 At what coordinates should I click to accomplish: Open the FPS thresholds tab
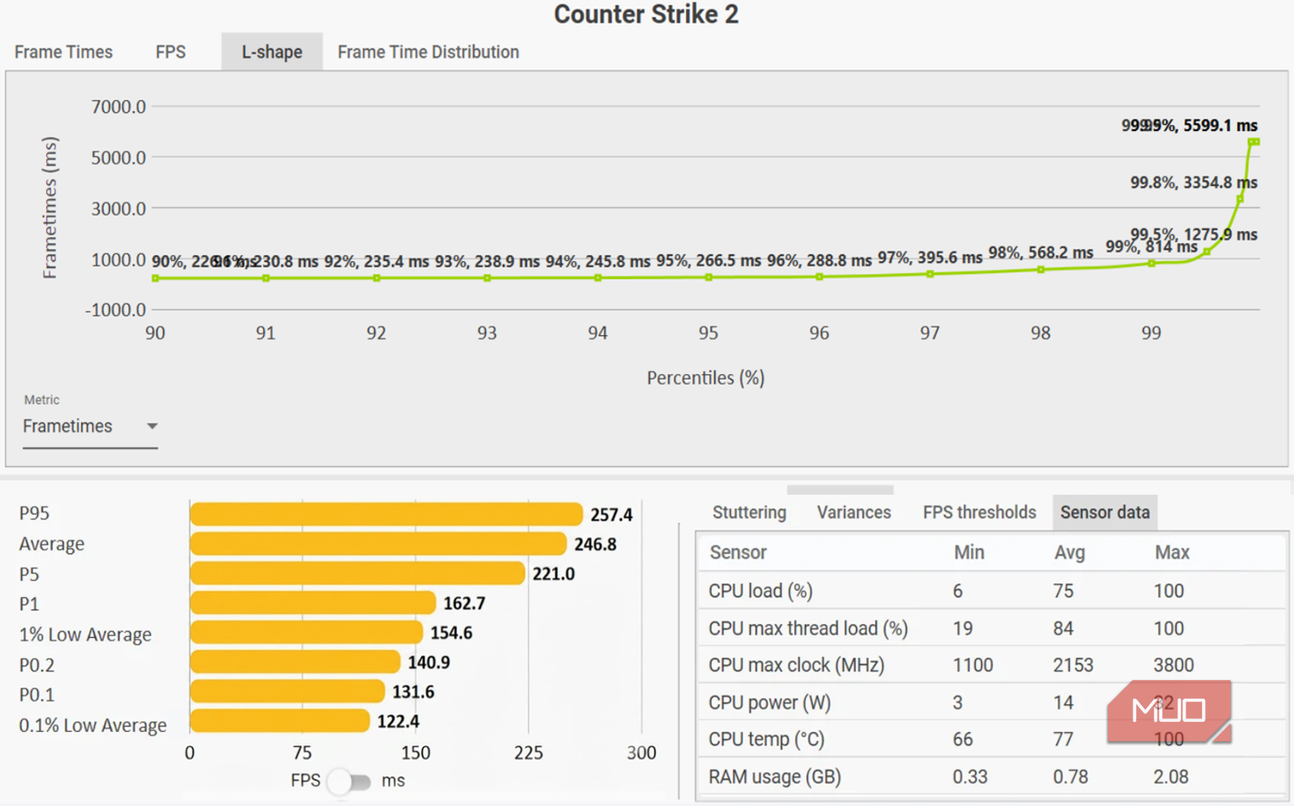point(979,512)
